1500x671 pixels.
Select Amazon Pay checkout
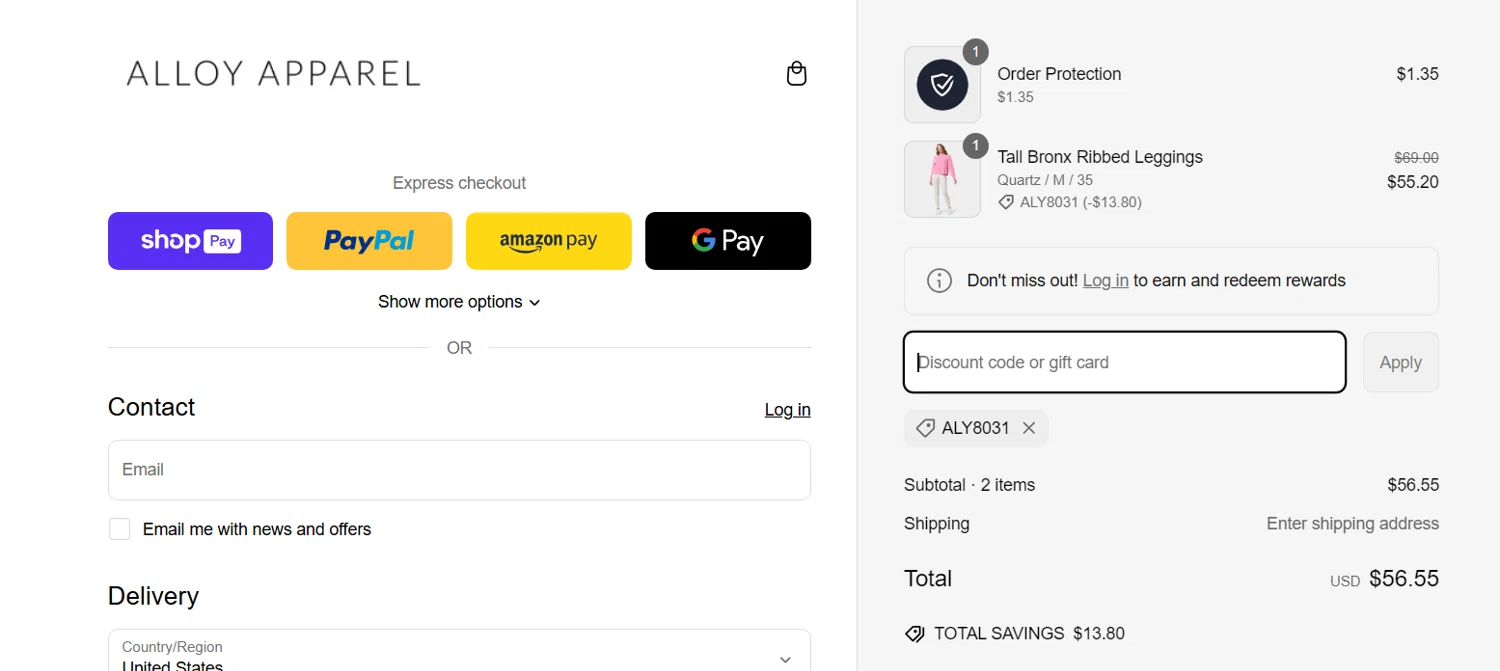[548, 241]
